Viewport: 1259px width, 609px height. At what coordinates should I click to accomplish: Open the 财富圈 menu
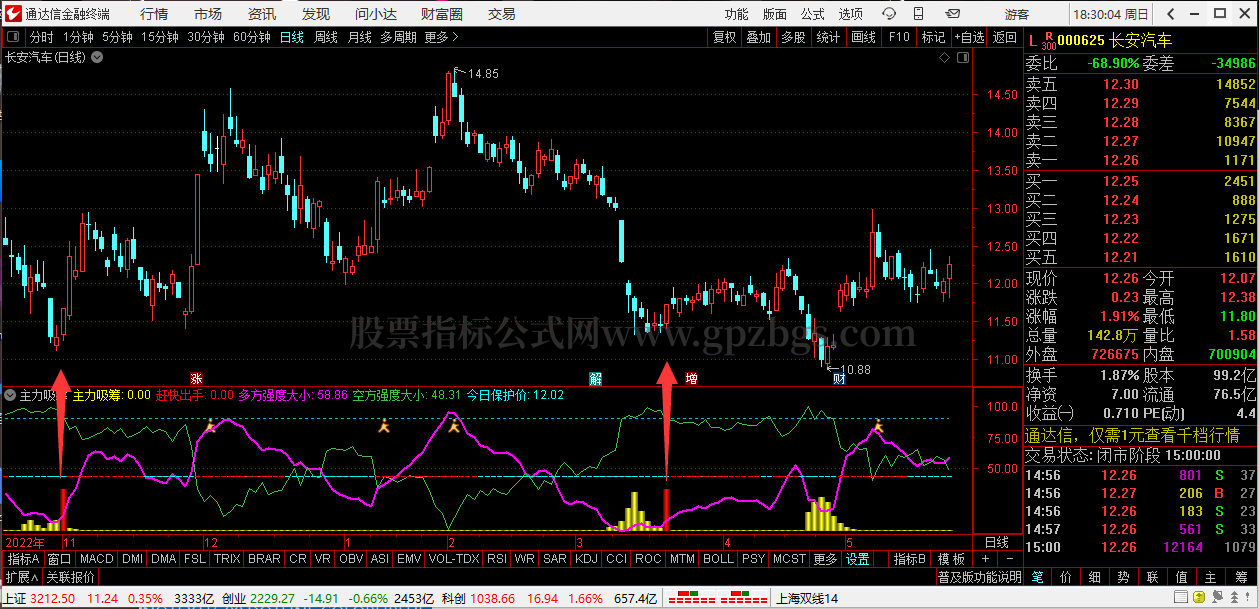[x=442, y=14]
